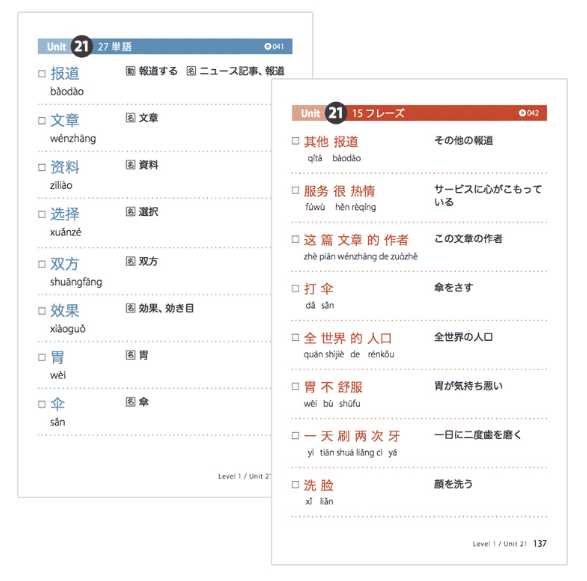The height and width of the screenshot is (581, 587).
Task: Click the phrase 服务 很 热情
Action: coord(340,191)
